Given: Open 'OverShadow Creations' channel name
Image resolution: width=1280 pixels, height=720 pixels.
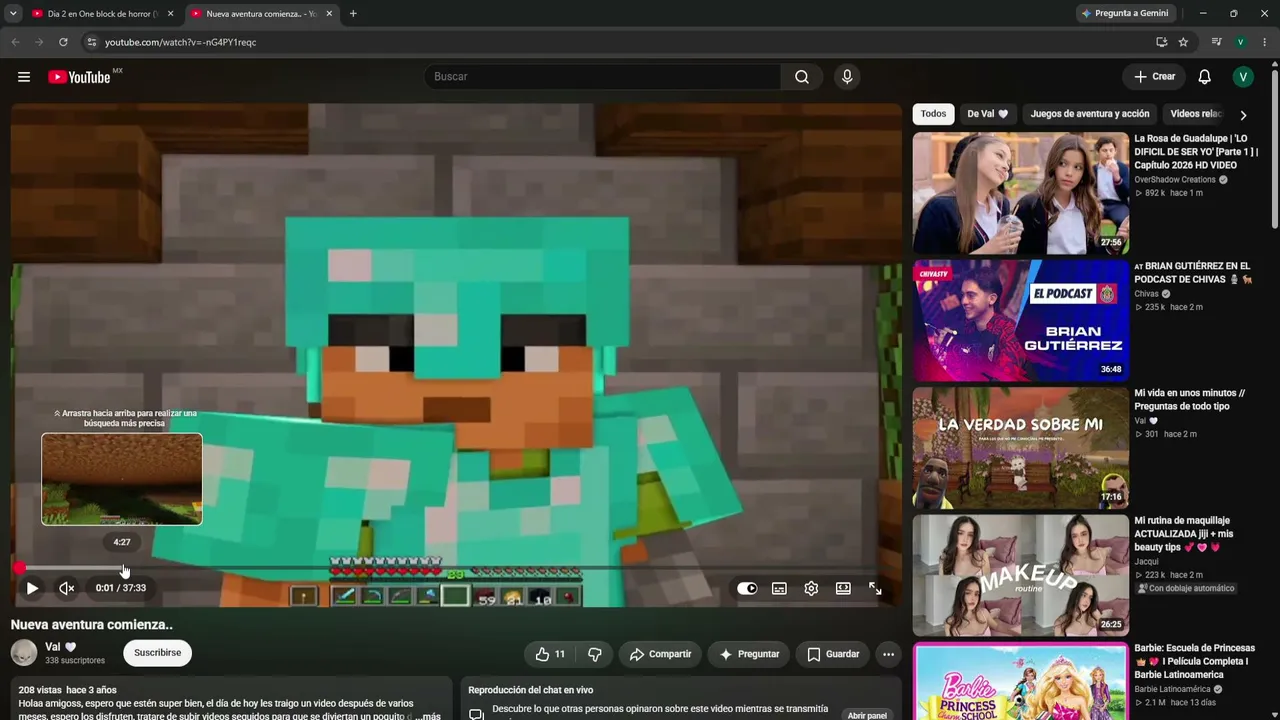Looking at the screenshot, I should click(1175, 180).
